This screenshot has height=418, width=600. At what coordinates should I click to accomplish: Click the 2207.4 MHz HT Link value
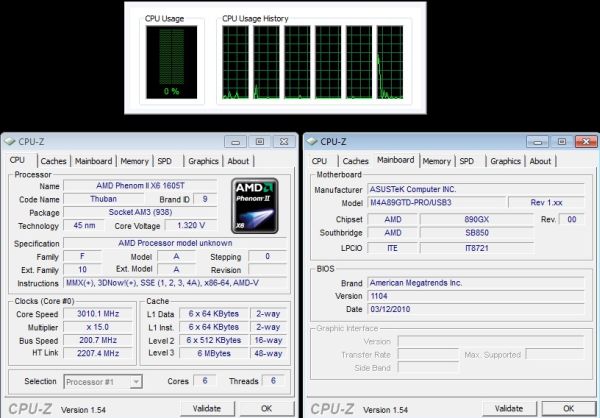[98, 353]
